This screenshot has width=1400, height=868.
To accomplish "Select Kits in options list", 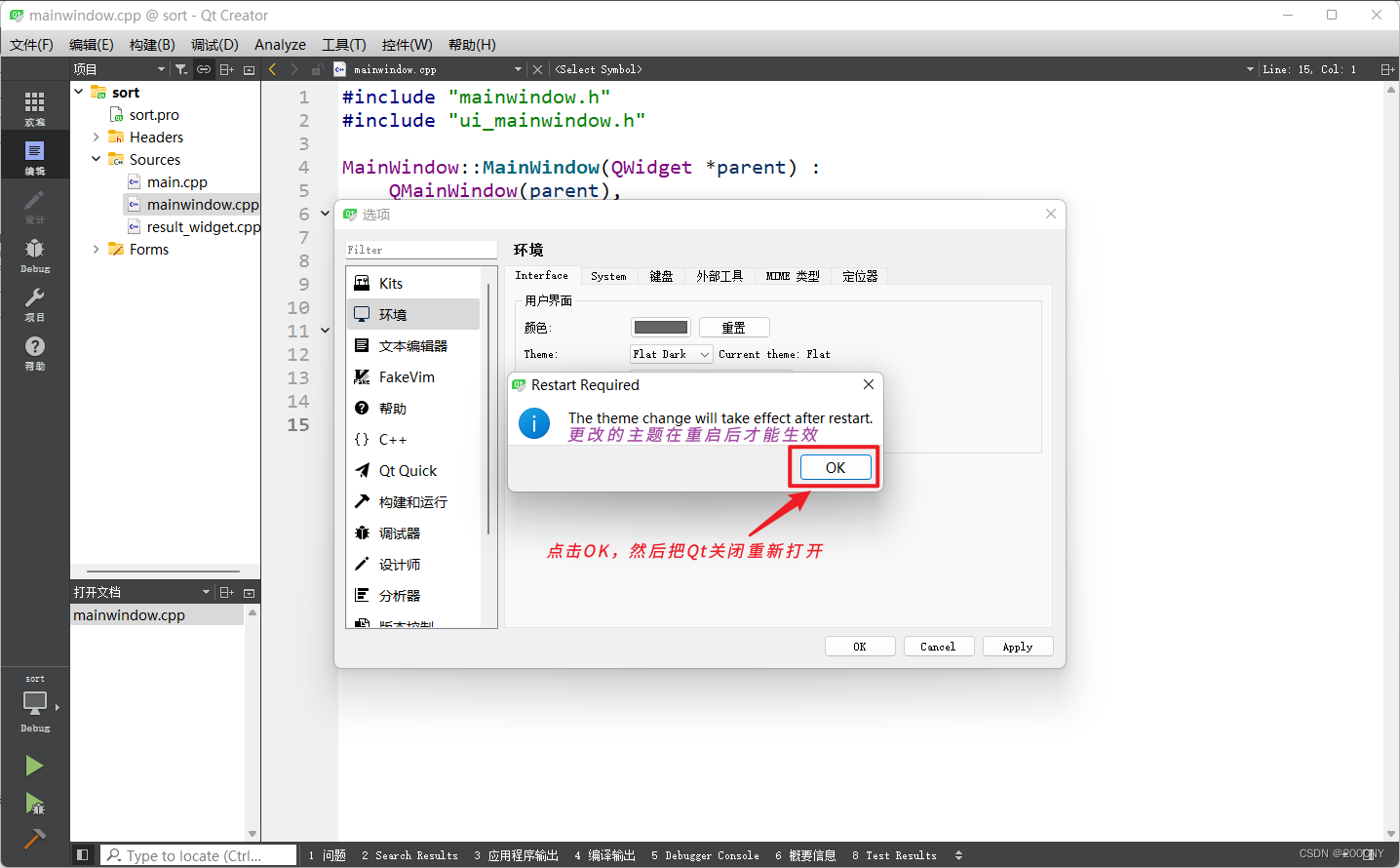I will pyautogui.click(x=414, y=283).
